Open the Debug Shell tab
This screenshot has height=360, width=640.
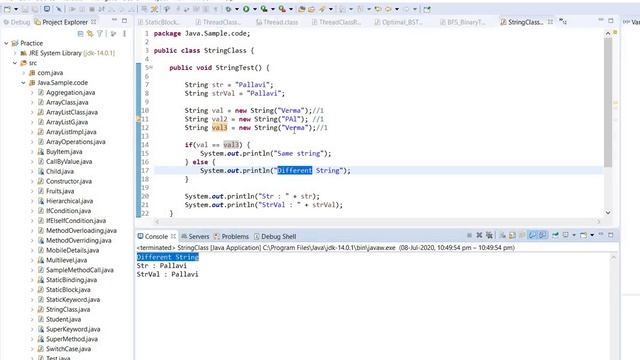[x=275, y=236]
